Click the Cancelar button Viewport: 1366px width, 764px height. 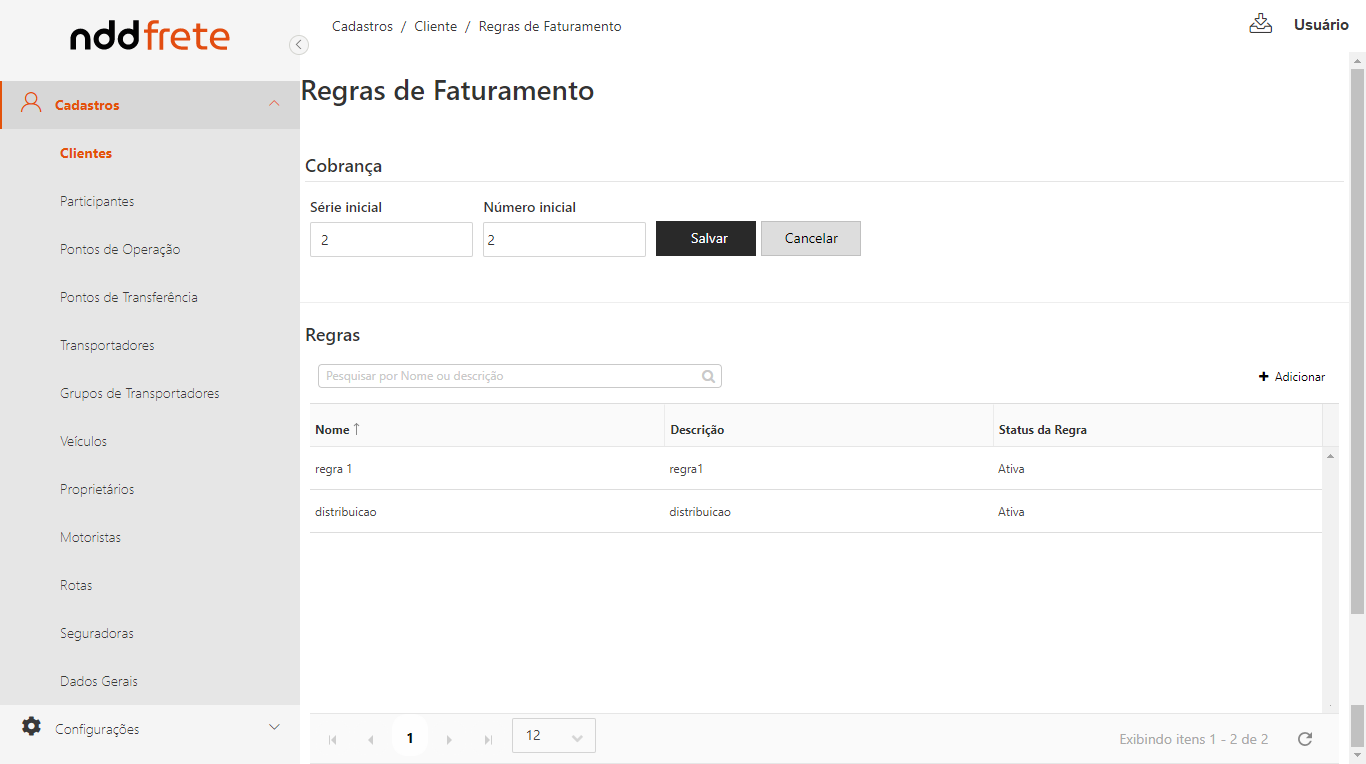(810, 239)
